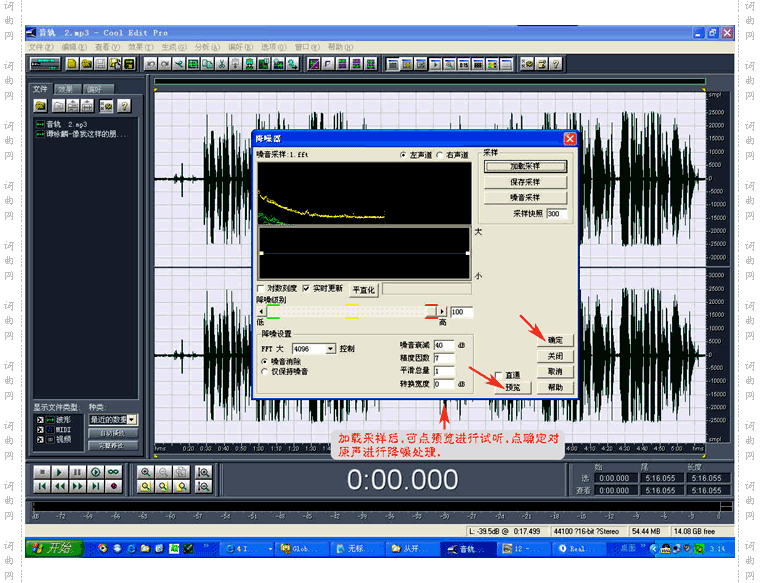Click the noise reduction level value field (100)
Image resolution: width=760 pixels, height=583 pixels.
461,312
